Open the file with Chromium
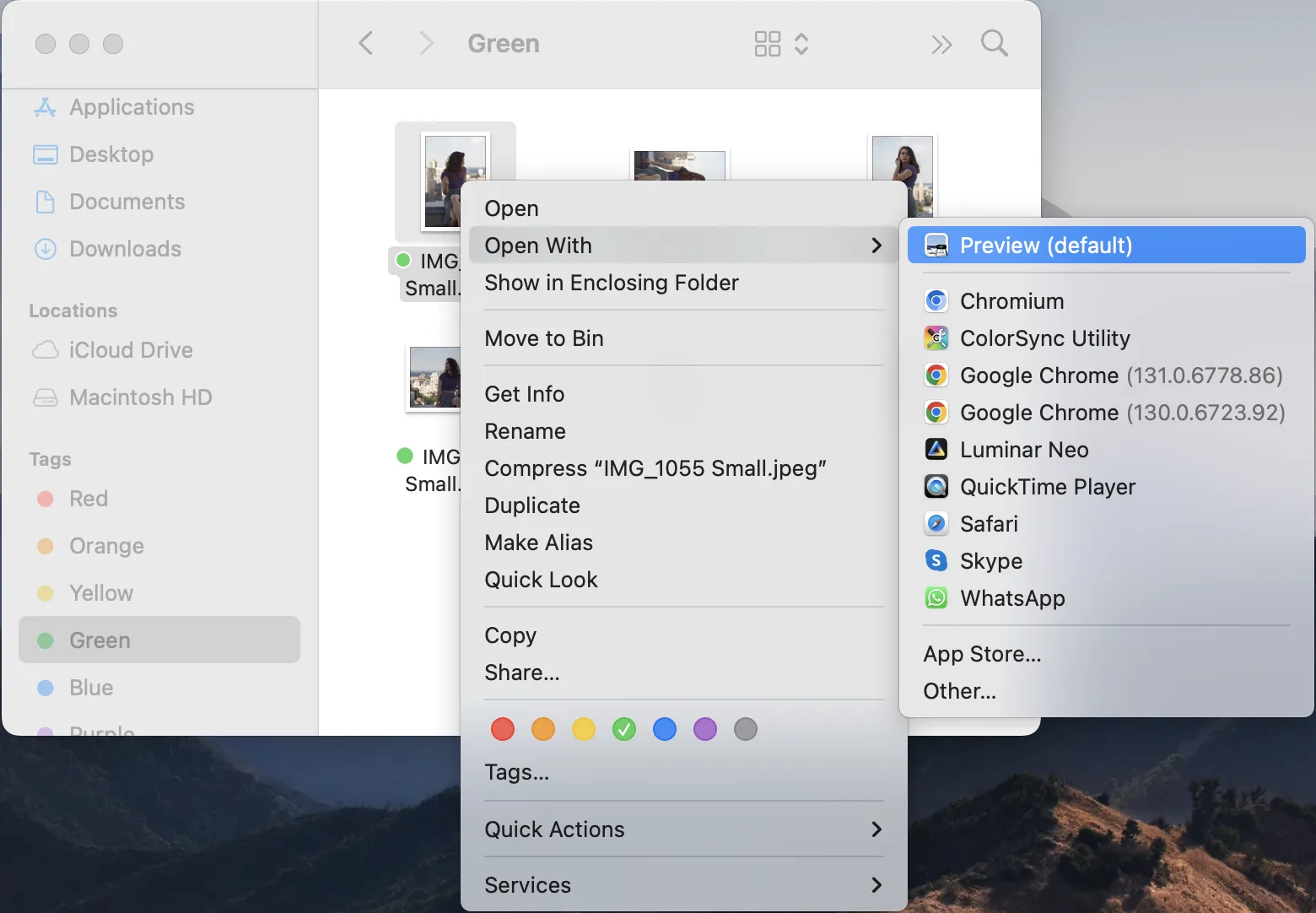1316x913 pixels. click(x=1011, y=300)
